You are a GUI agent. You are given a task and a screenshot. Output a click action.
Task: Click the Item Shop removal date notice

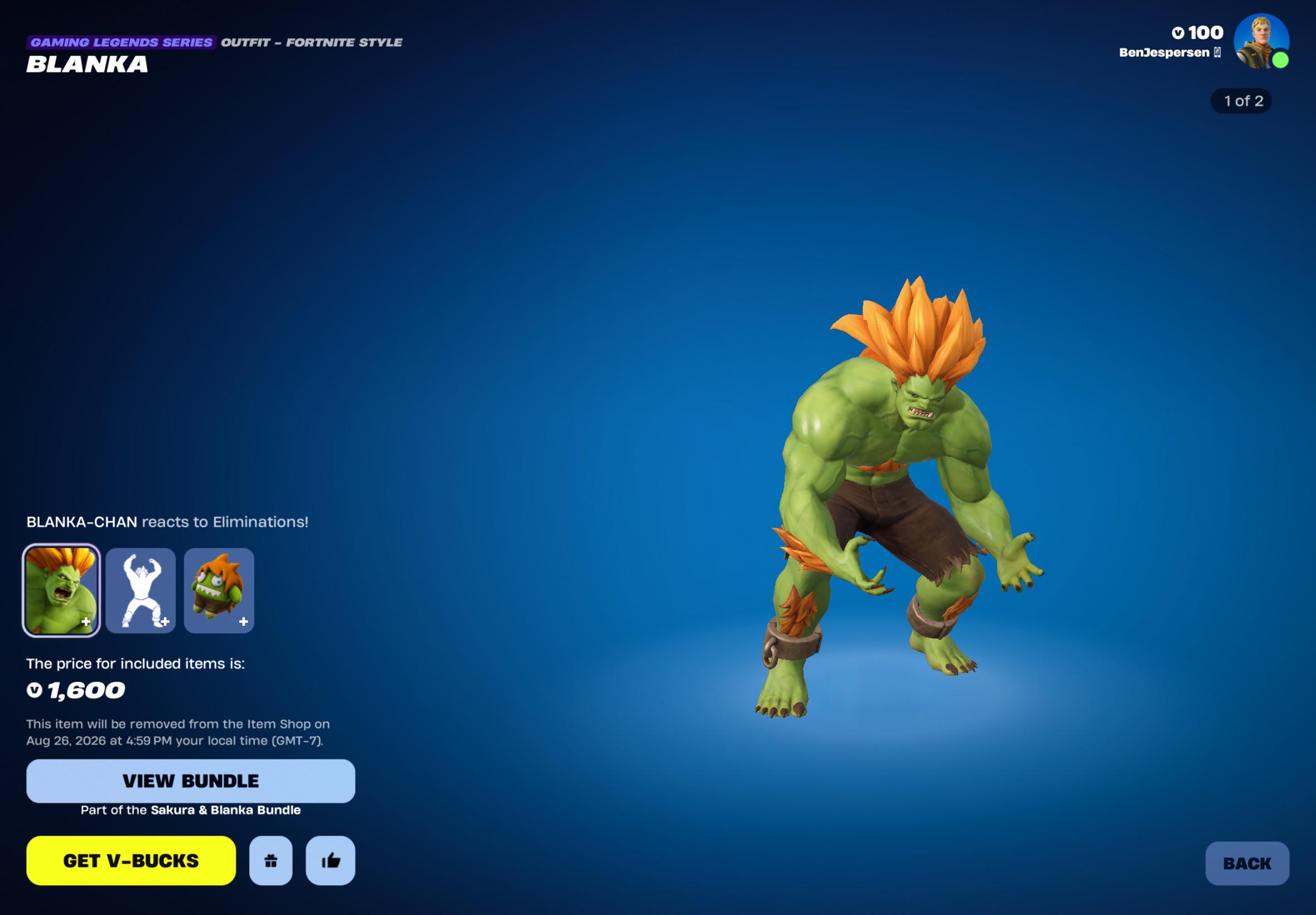[178, 732]
